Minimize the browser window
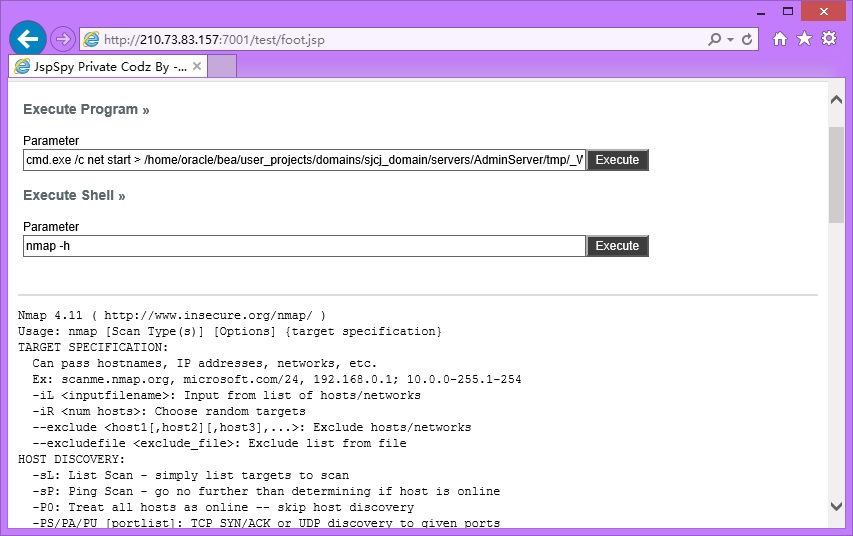 point(761,12)
